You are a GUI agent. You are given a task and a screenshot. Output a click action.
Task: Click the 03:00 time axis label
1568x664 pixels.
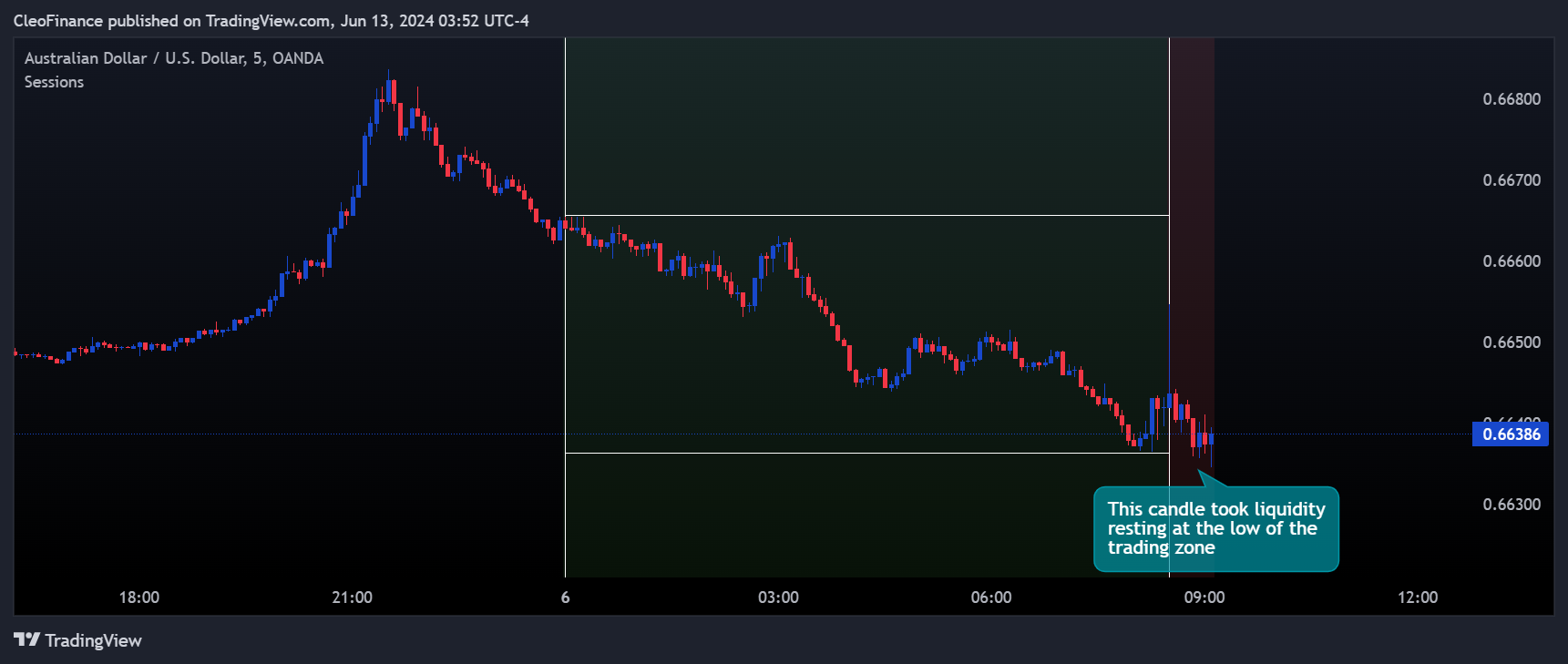pyautogui.click(x=778, y=598)
